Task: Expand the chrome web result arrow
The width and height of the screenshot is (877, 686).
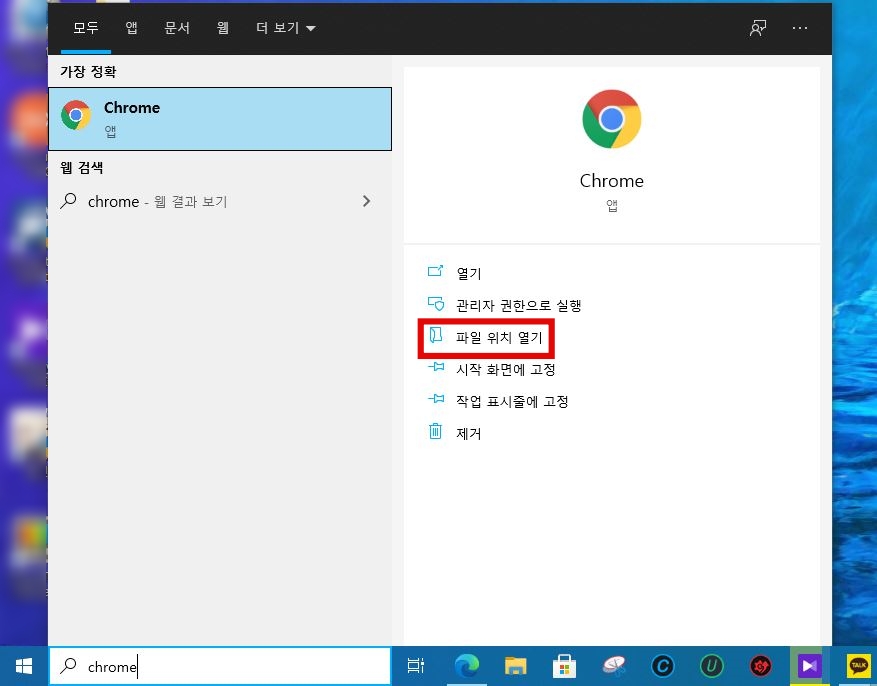Action: tap(366, 201)
